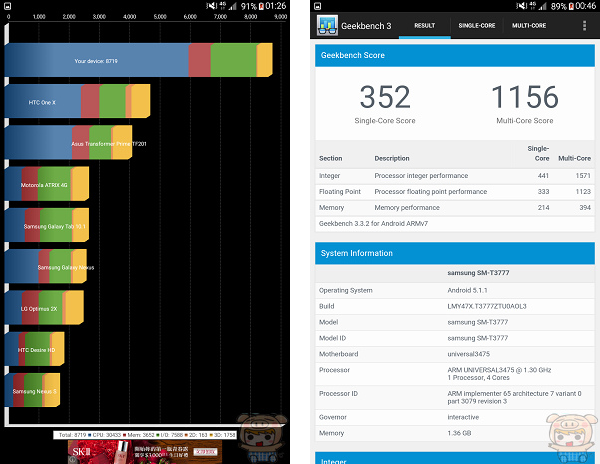Select the Integer row in score table
This screenshot has height=464, width=600.
click(x=455, y=176)
